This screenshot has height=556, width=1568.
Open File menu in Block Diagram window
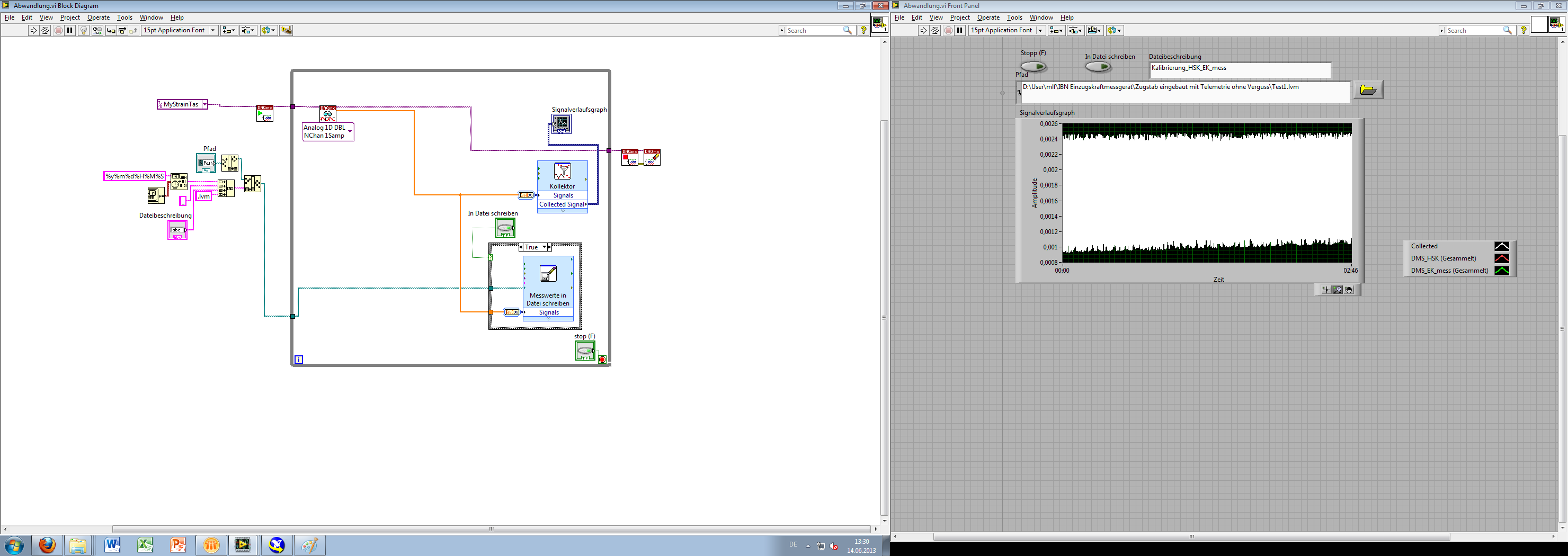click(x=10, y=17)
